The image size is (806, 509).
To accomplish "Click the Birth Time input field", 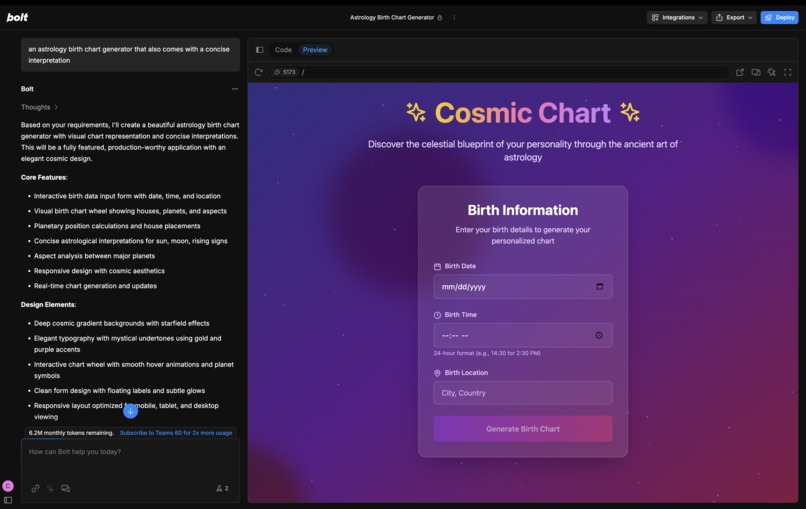I will tap(523, 335).
